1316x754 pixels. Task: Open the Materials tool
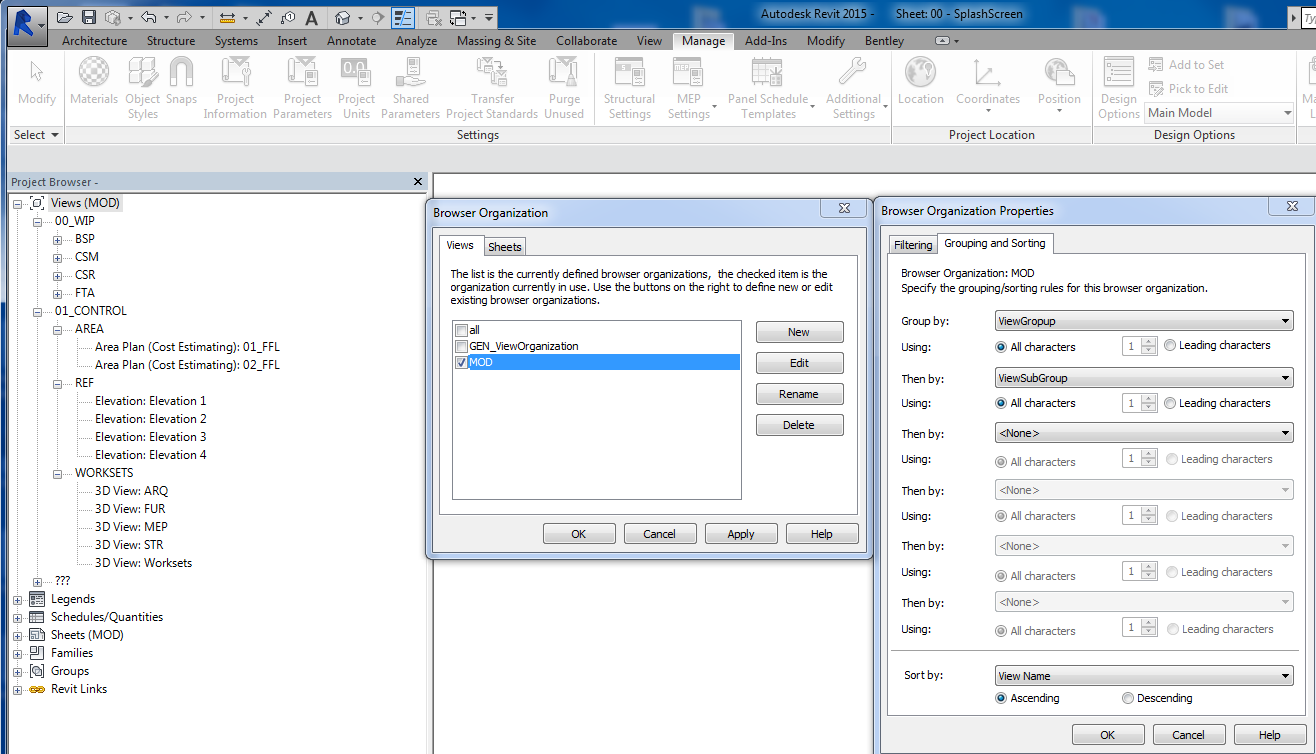94,82
